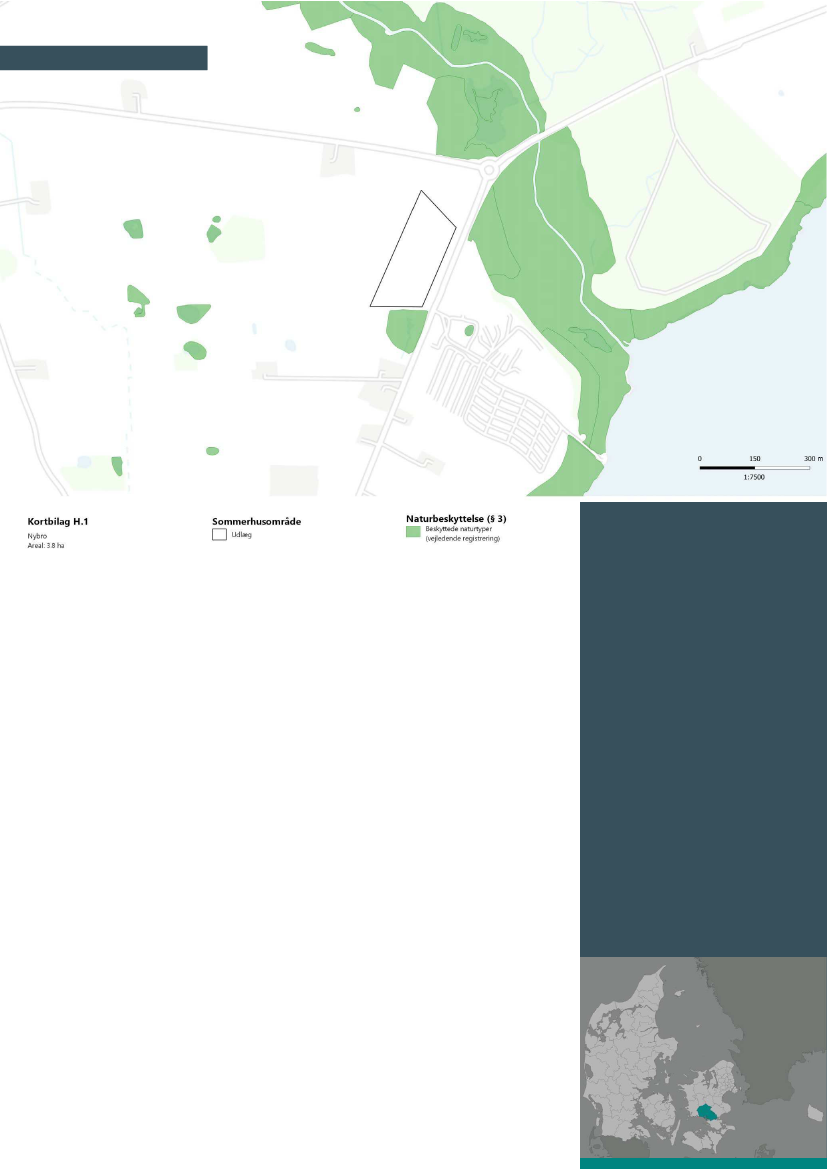Click the dark blue title bar at top-left
827x1169 pixels.
coord(103,57)
